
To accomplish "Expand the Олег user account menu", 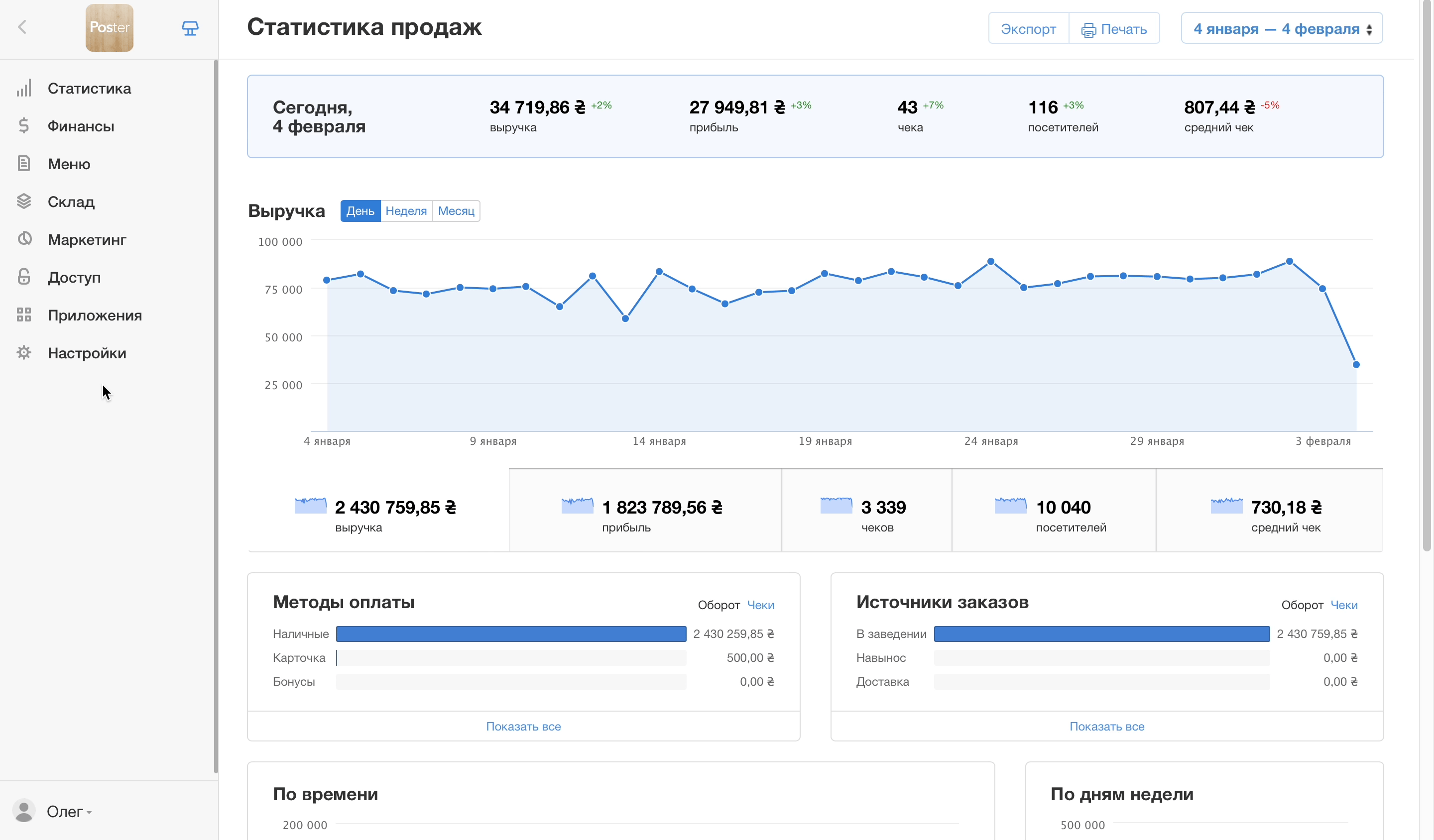I will 68,812.
